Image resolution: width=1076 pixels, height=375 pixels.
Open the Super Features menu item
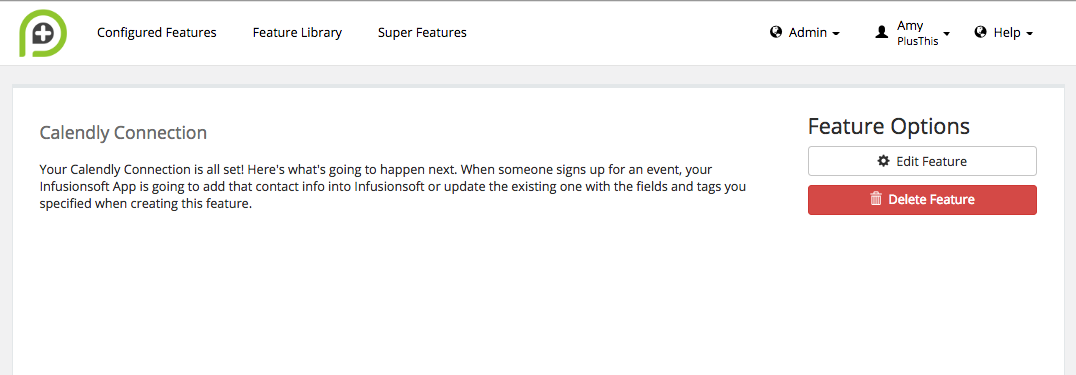pos(422,32)
